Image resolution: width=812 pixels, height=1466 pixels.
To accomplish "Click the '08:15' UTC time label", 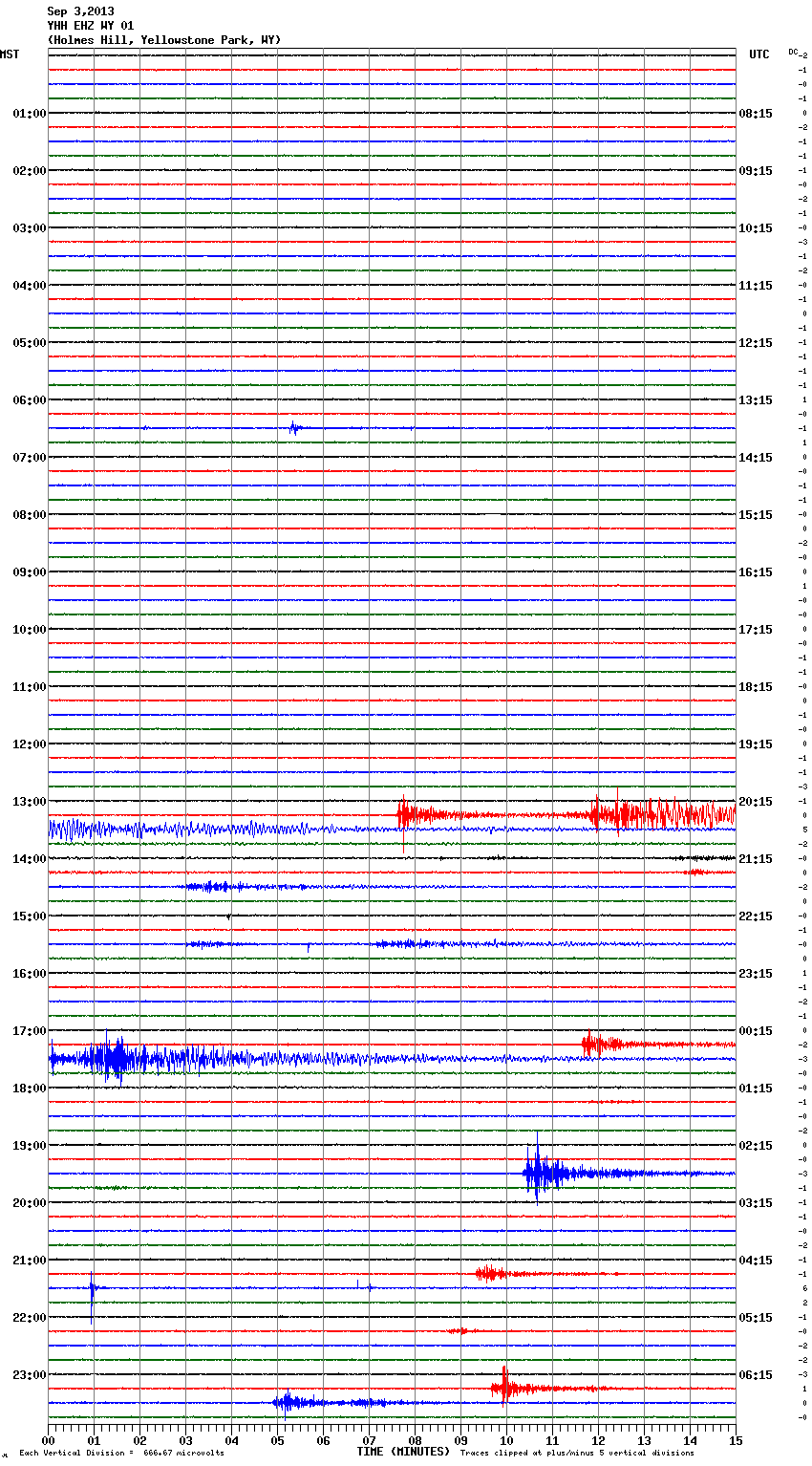I will tap(756, 114).
